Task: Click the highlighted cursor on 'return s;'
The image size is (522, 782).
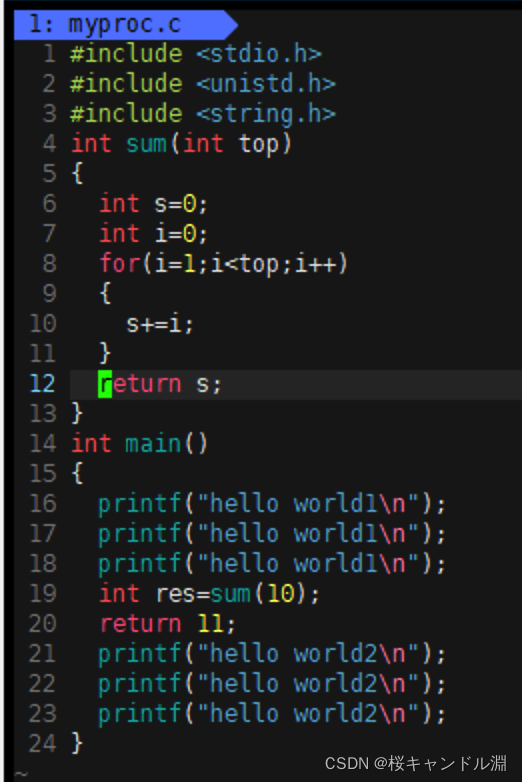Action: (x=105, y=384)
